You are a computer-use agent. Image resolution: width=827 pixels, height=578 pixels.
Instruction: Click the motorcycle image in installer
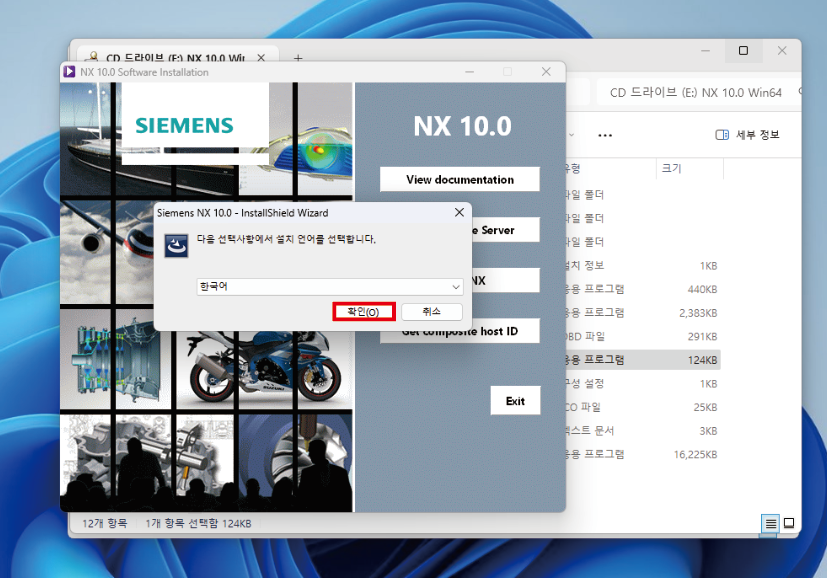(x=265, y=368)
